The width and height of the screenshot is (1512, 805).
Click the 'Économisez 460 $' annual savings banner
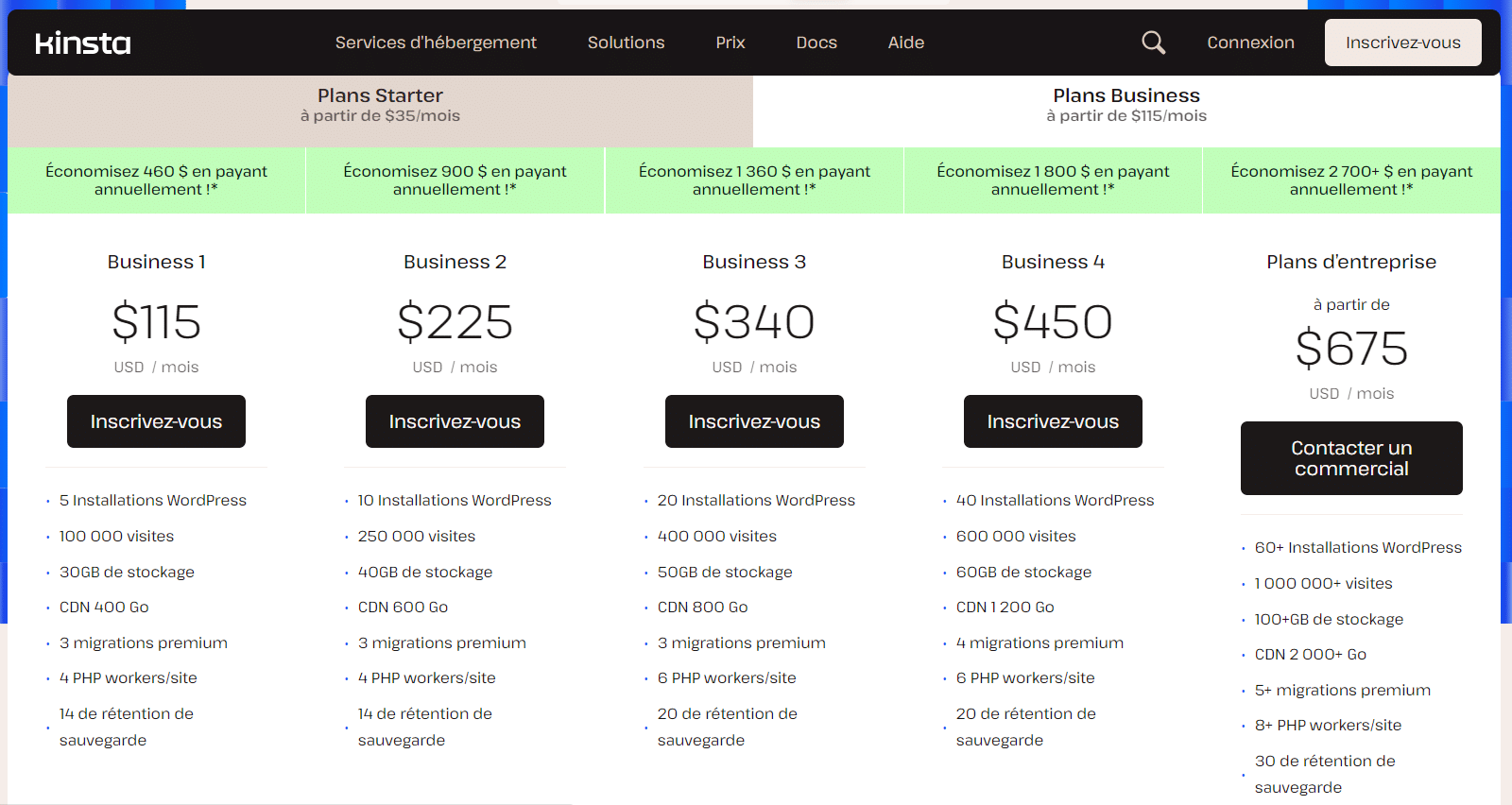[x=156, y=180]
